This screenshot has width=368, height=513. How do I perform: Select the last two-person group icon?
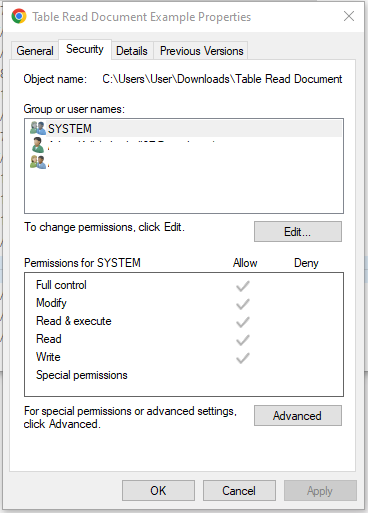[x=38, y=162]
